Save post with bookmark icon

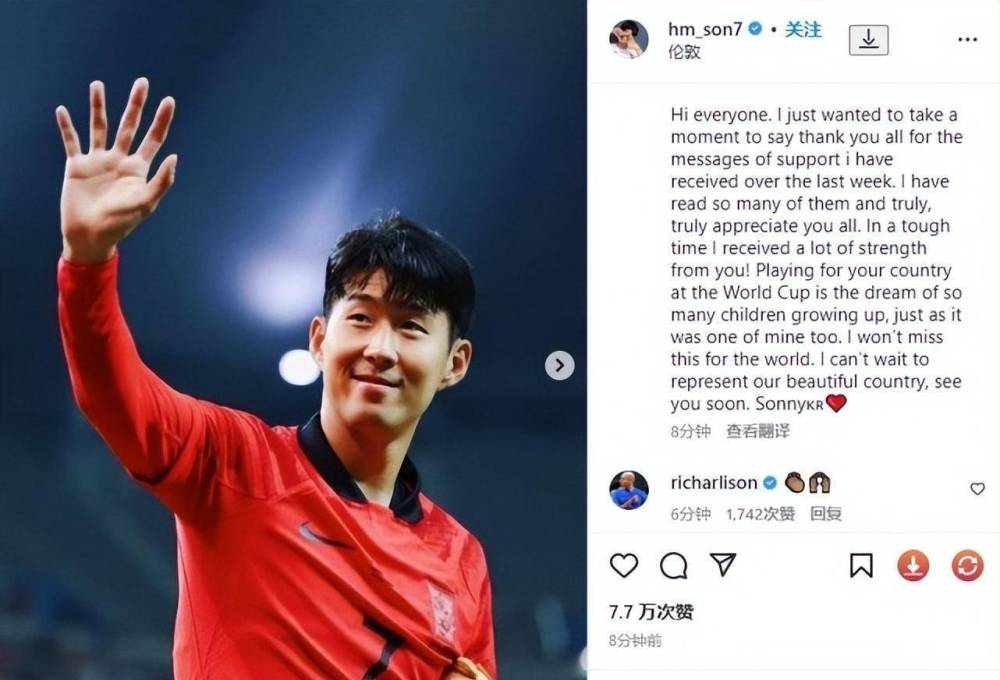tap(861, 566)
